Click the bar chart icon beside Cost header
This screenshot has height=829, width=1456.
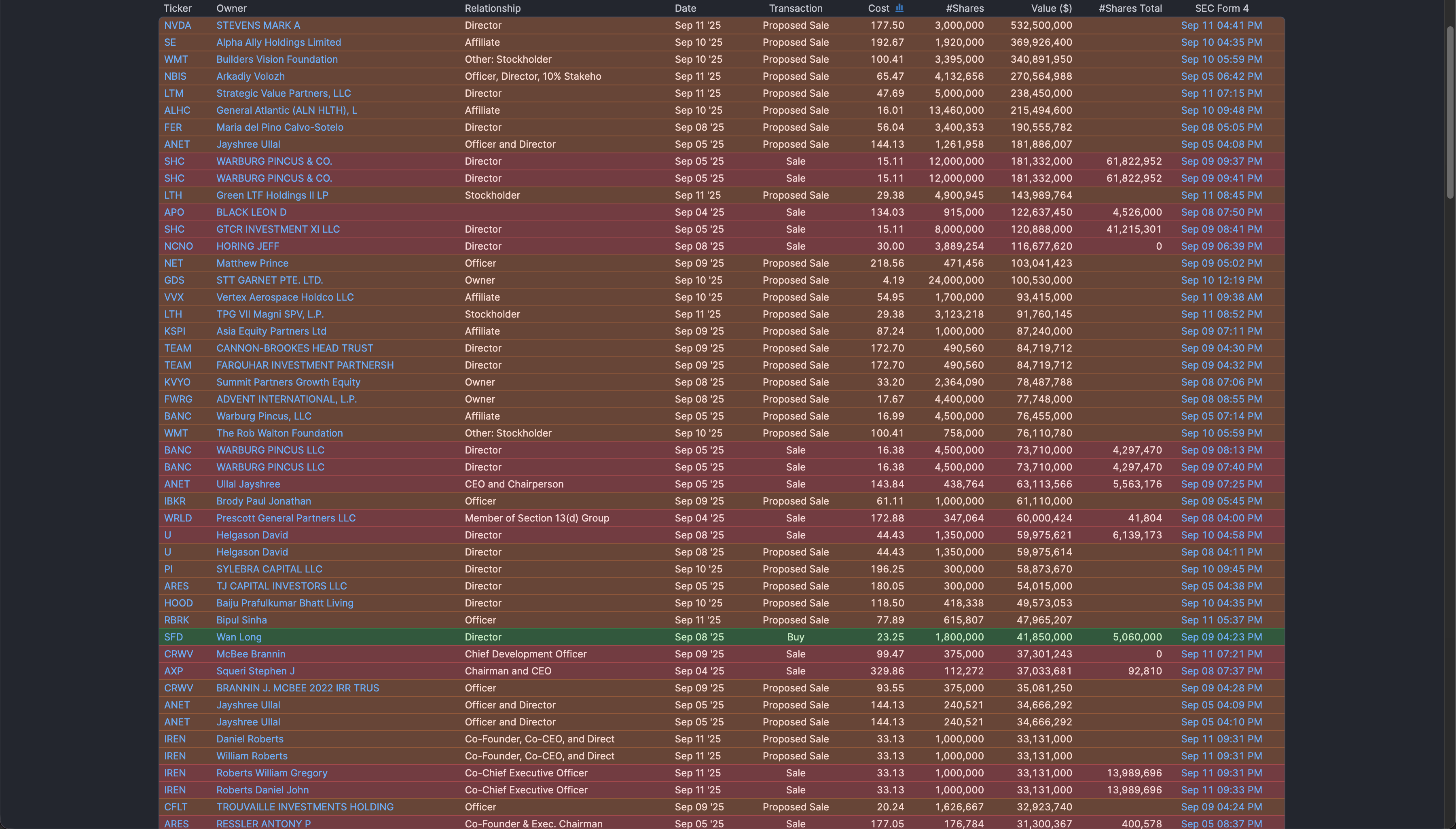coord(899,8)
